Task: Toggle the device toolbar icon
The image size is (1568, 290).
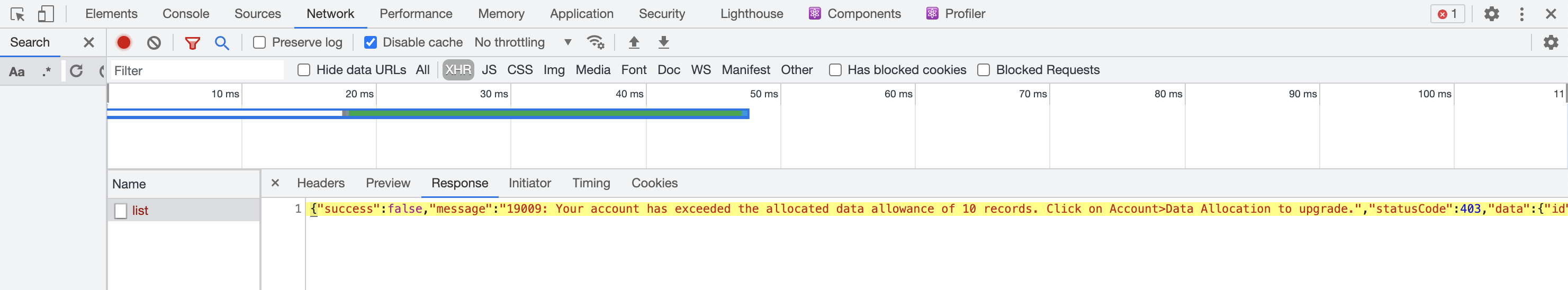Action: click(46, 14)
